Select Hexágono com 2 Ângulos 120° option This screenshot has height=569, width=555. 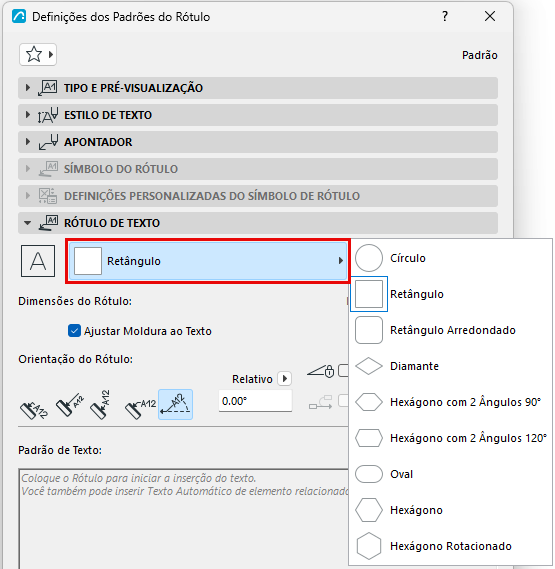450,438
